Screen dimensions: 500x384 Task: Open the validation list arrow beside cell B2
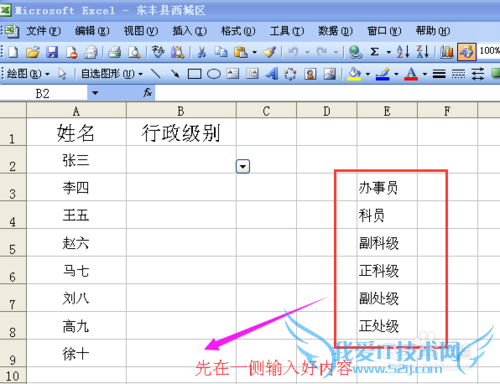point(243,166)
